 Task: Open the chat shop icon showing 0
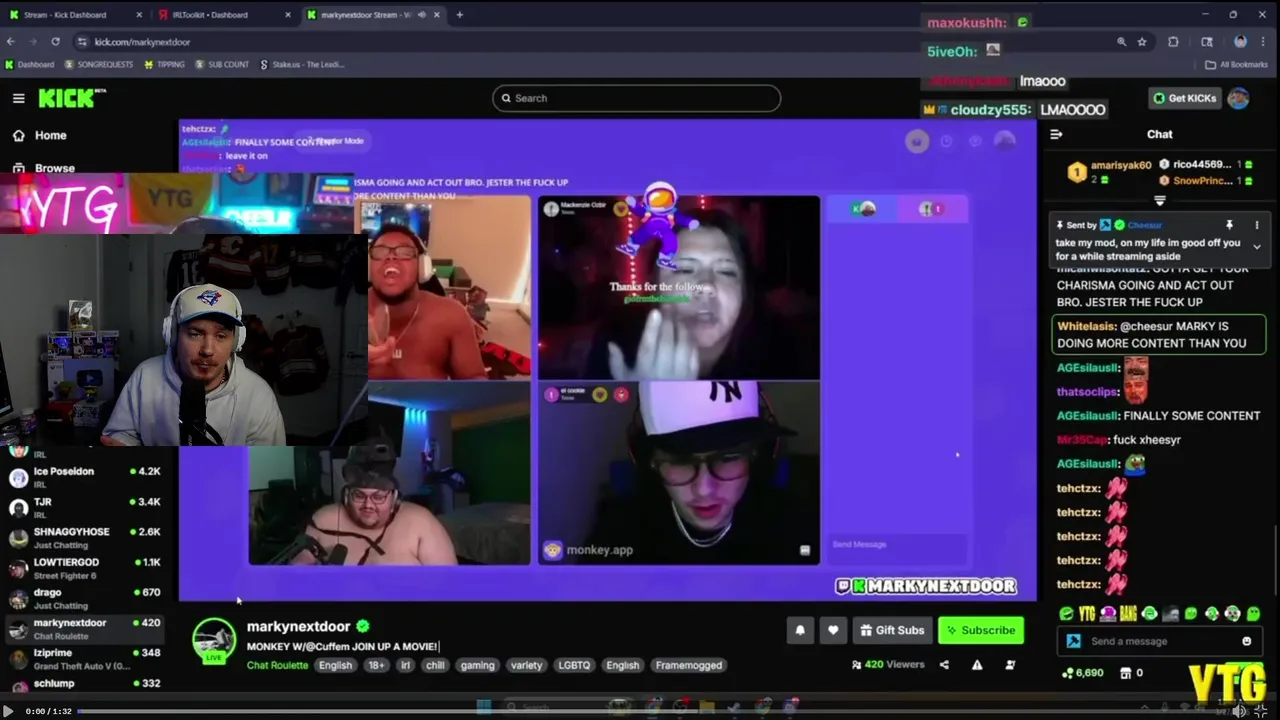pos(1131,673)
